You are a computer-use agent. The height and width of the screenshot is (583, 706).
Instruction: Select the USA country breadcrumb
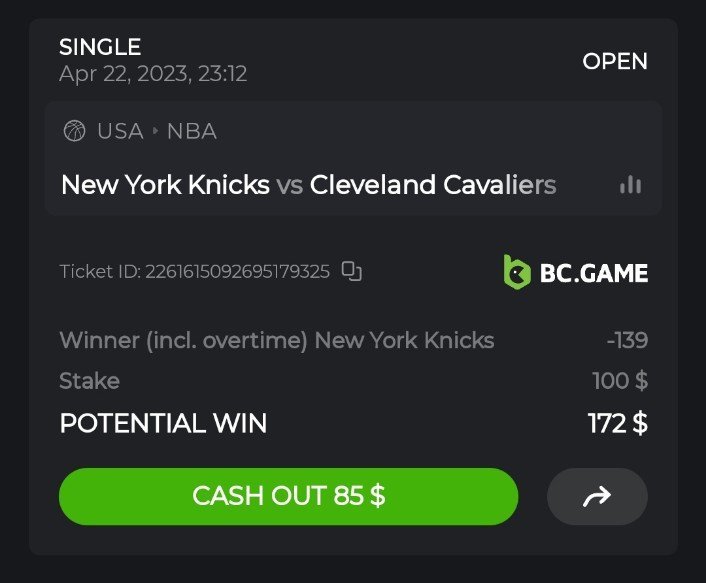point(120,131)
